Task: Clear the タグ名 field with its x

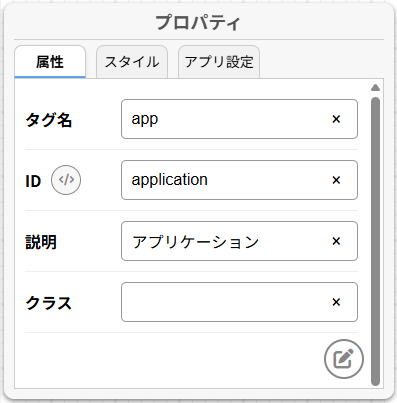Action: tap(336, 119)
